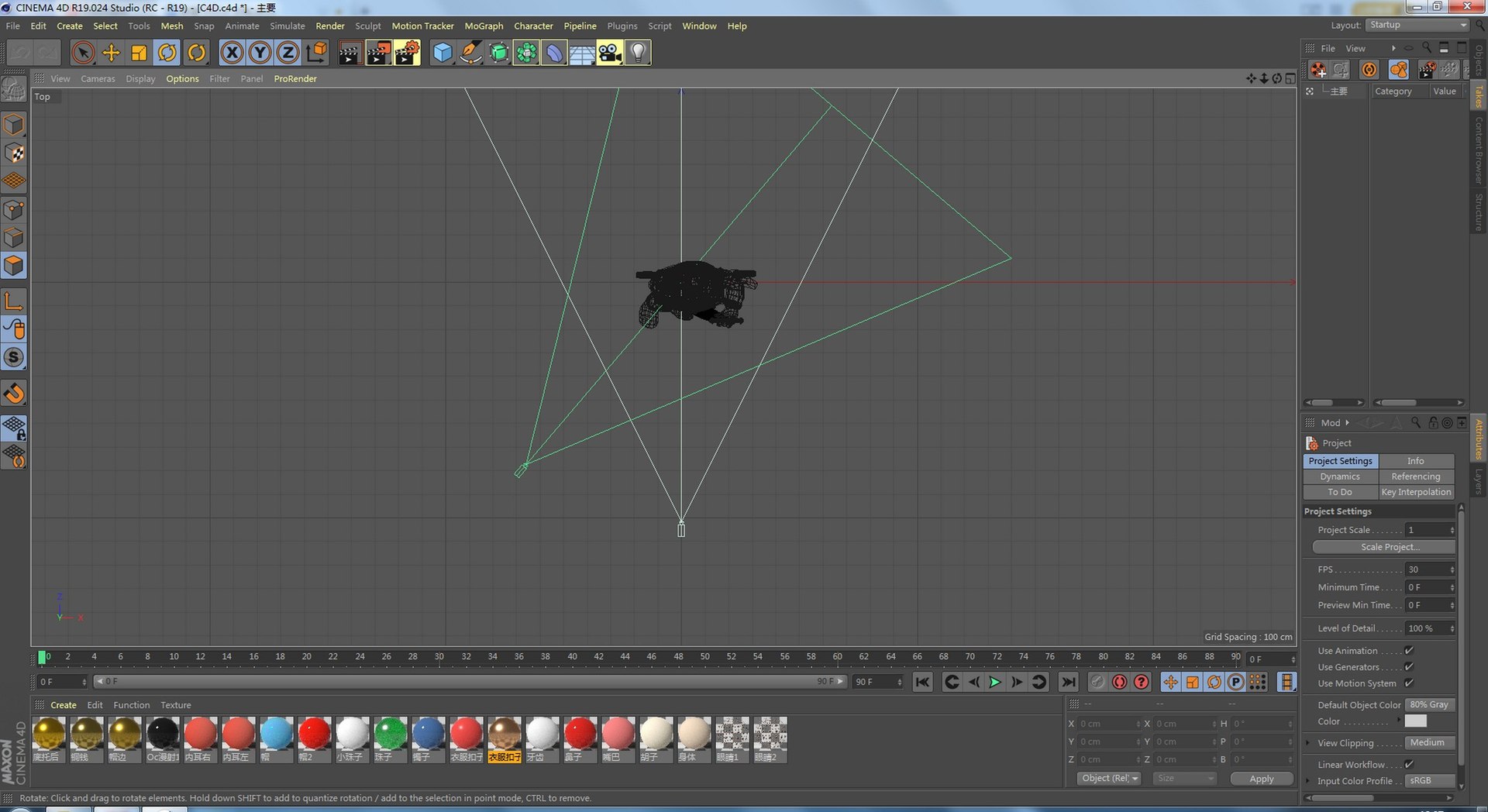Choose the Scale tool
The image size is (1488, 812).
pyautogui.click(x=139, y=53)
